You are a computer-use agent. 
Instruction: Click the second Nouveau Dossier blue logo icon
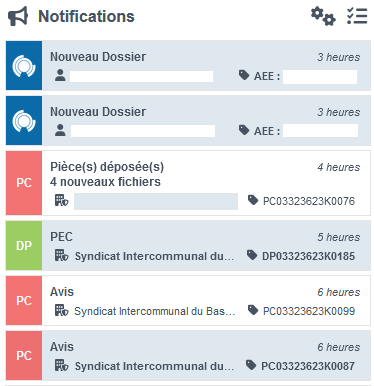(x=24, y=121)
